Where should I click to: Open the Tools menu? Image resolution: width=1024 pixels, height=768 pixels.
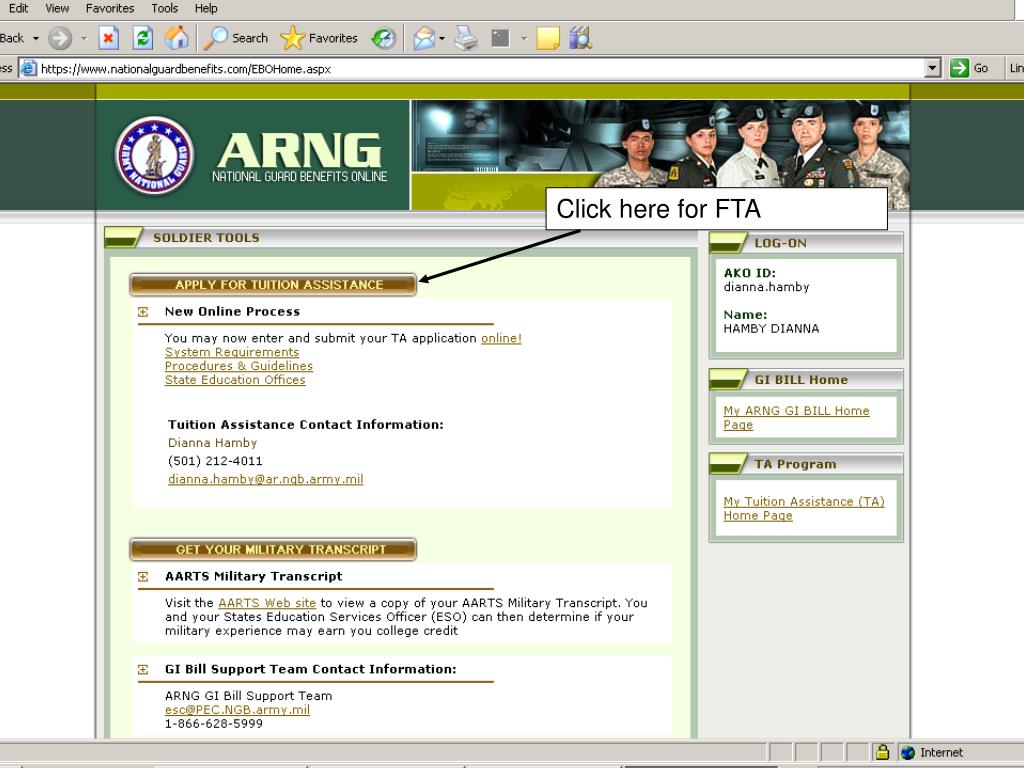pos(164,8)
